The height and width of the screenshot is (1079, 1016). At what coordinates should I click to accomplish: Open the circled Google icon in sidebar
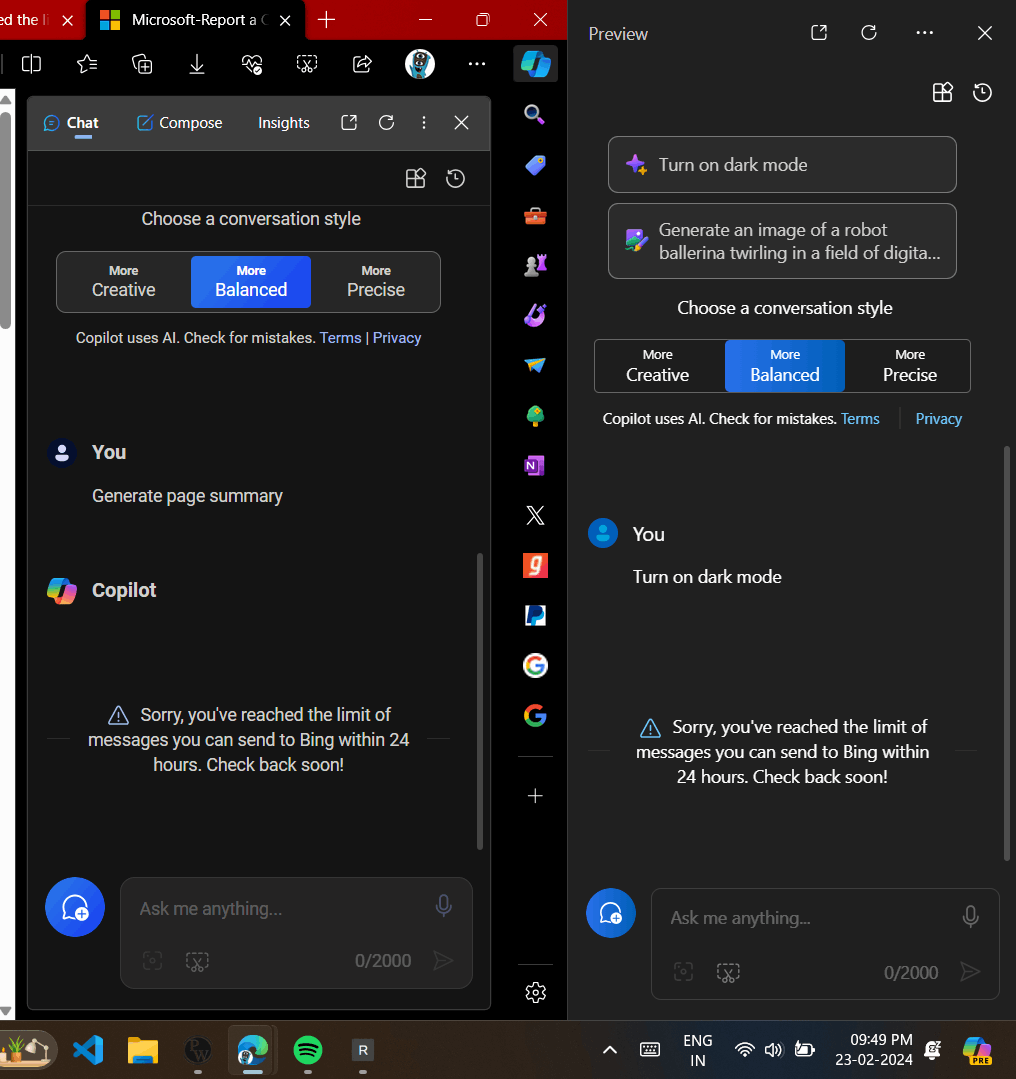(x=535, y=665)
